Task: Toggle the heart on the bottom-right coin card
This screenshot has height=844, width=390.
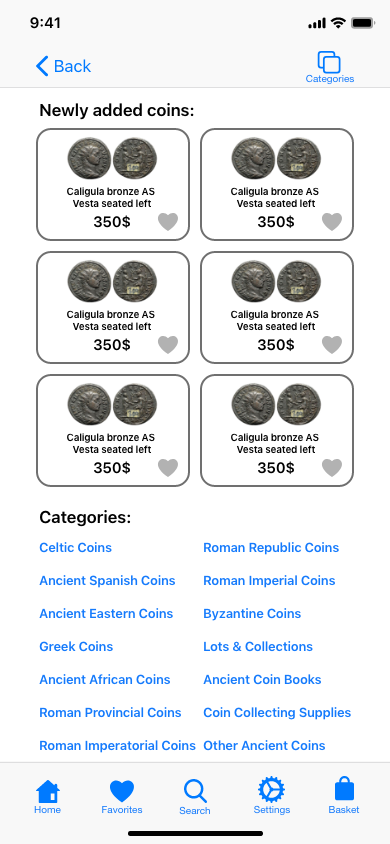Action: (x=332, y=467)
